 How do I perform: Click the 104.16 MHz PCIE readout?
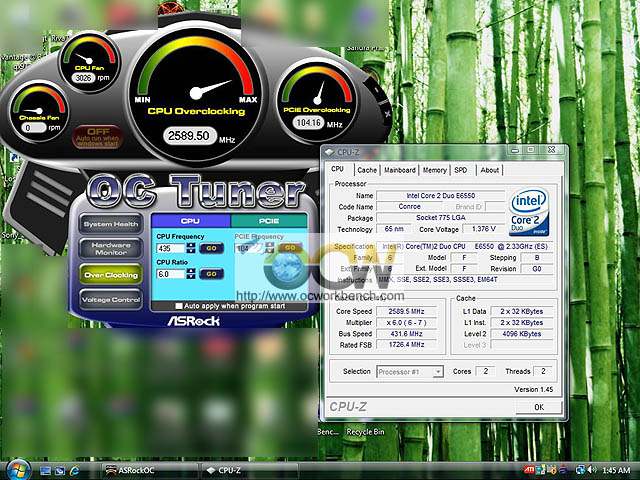click(x=308, y=122)
